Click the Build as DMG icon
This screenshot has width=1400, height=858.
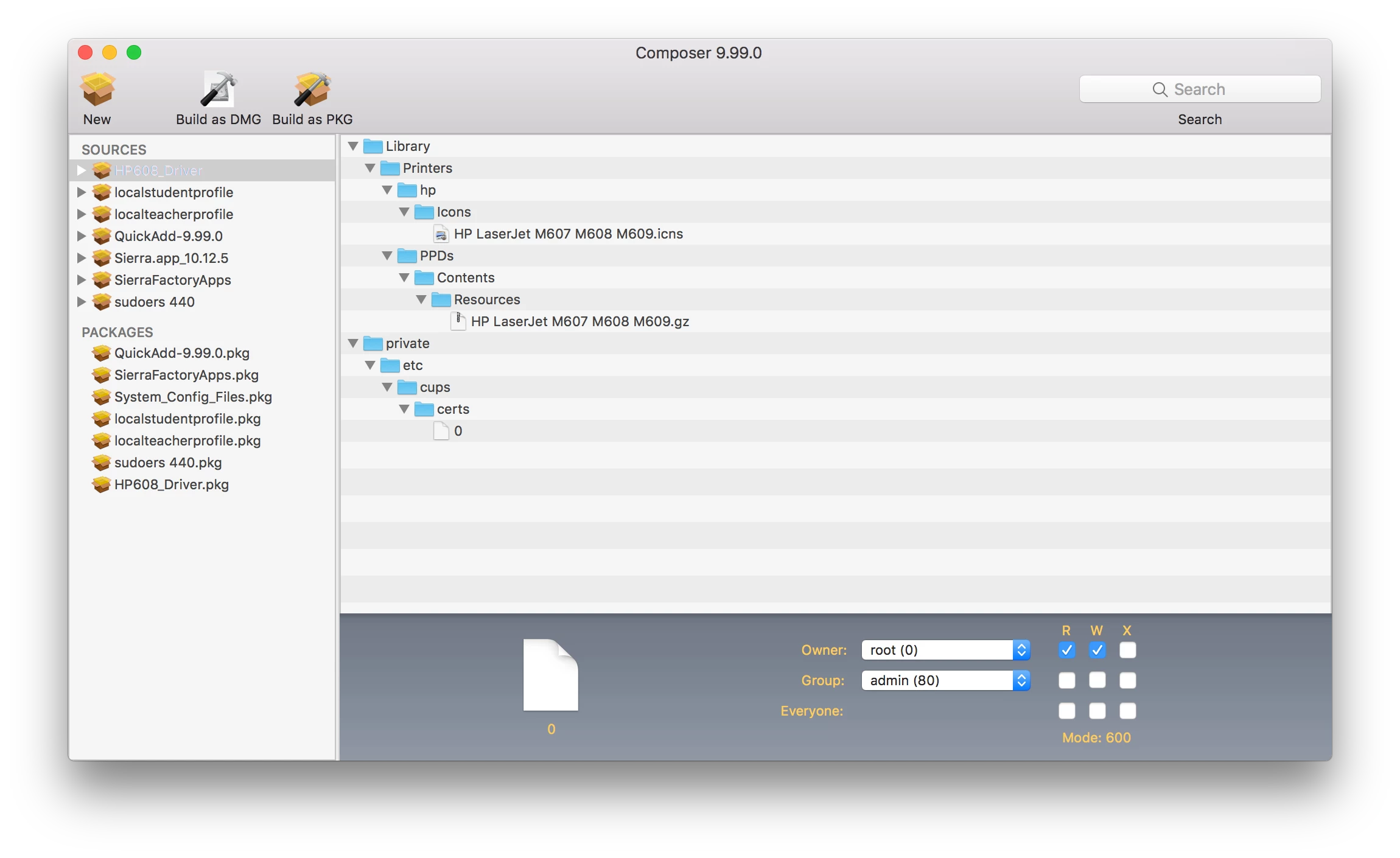[x=218, y=89]
